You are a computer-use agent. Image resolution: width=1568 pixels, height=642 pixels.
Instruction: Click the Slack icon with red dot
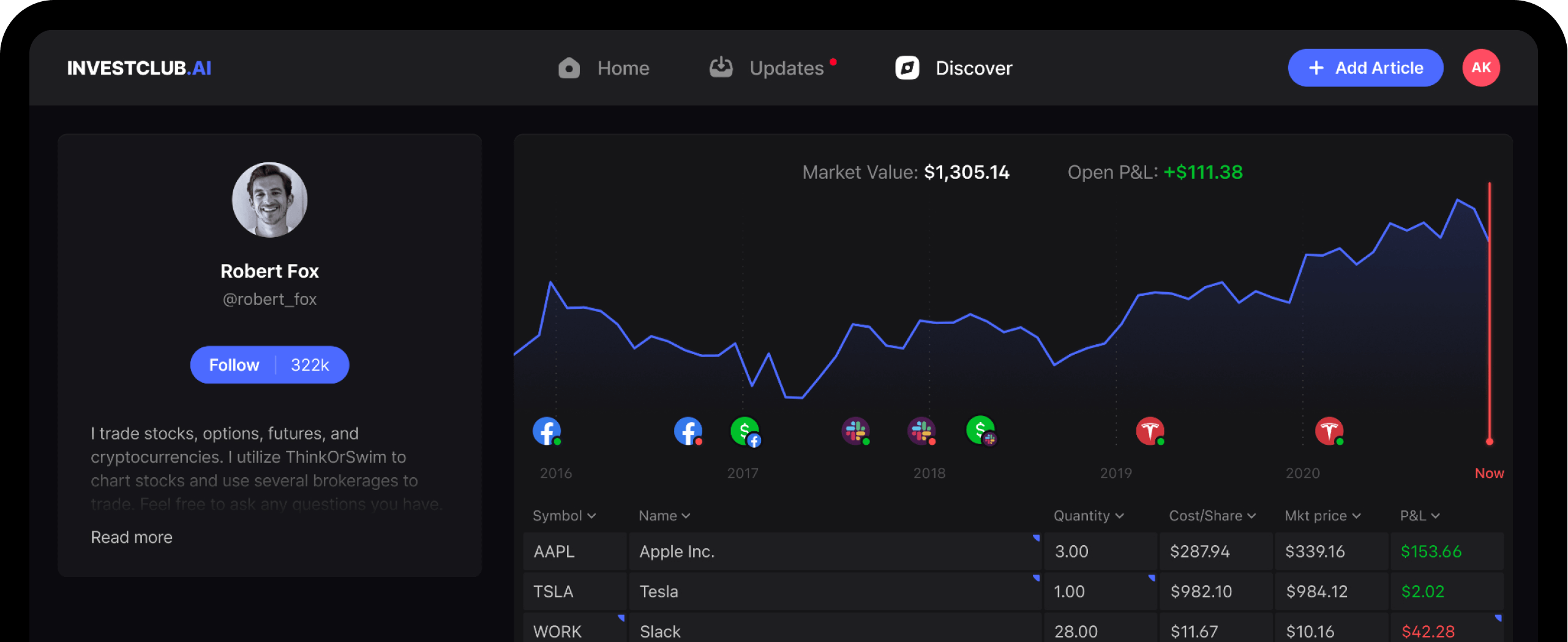click(x=921, y=431)
